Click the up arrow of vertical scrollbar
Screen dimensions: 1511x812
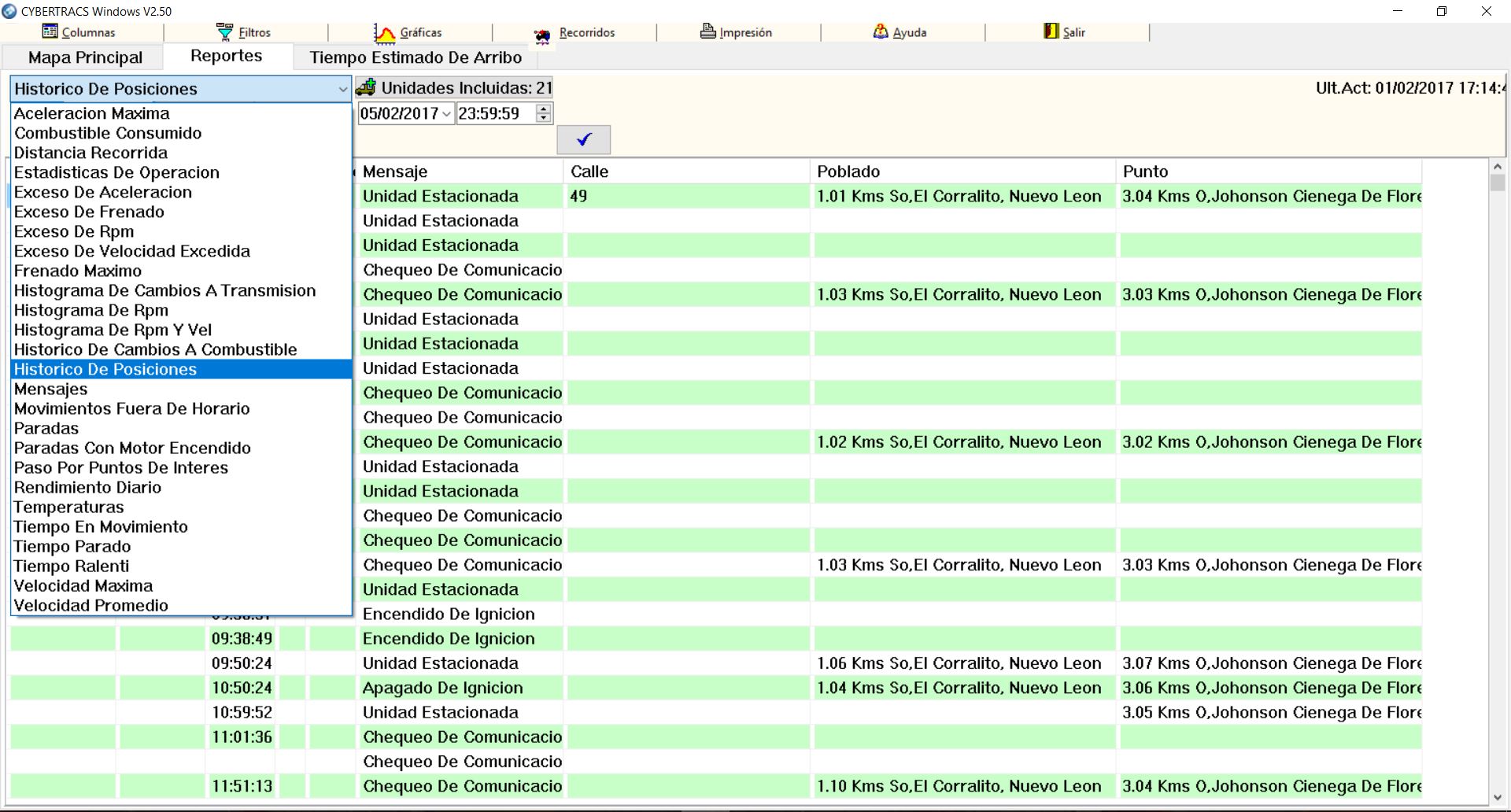pos(1497,167)
